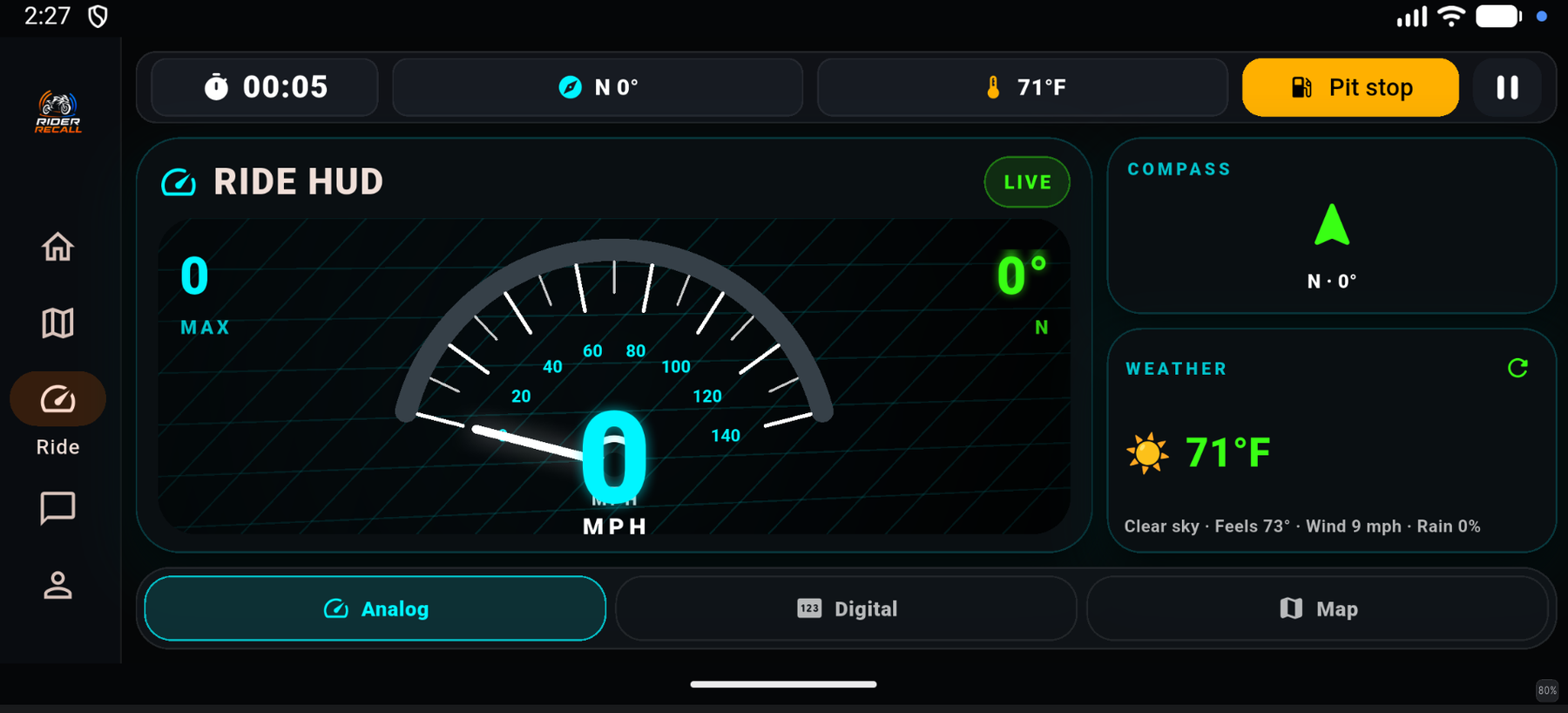Tap the MAX speed label
1568x713 pixels.
click(x=206, y=328)
